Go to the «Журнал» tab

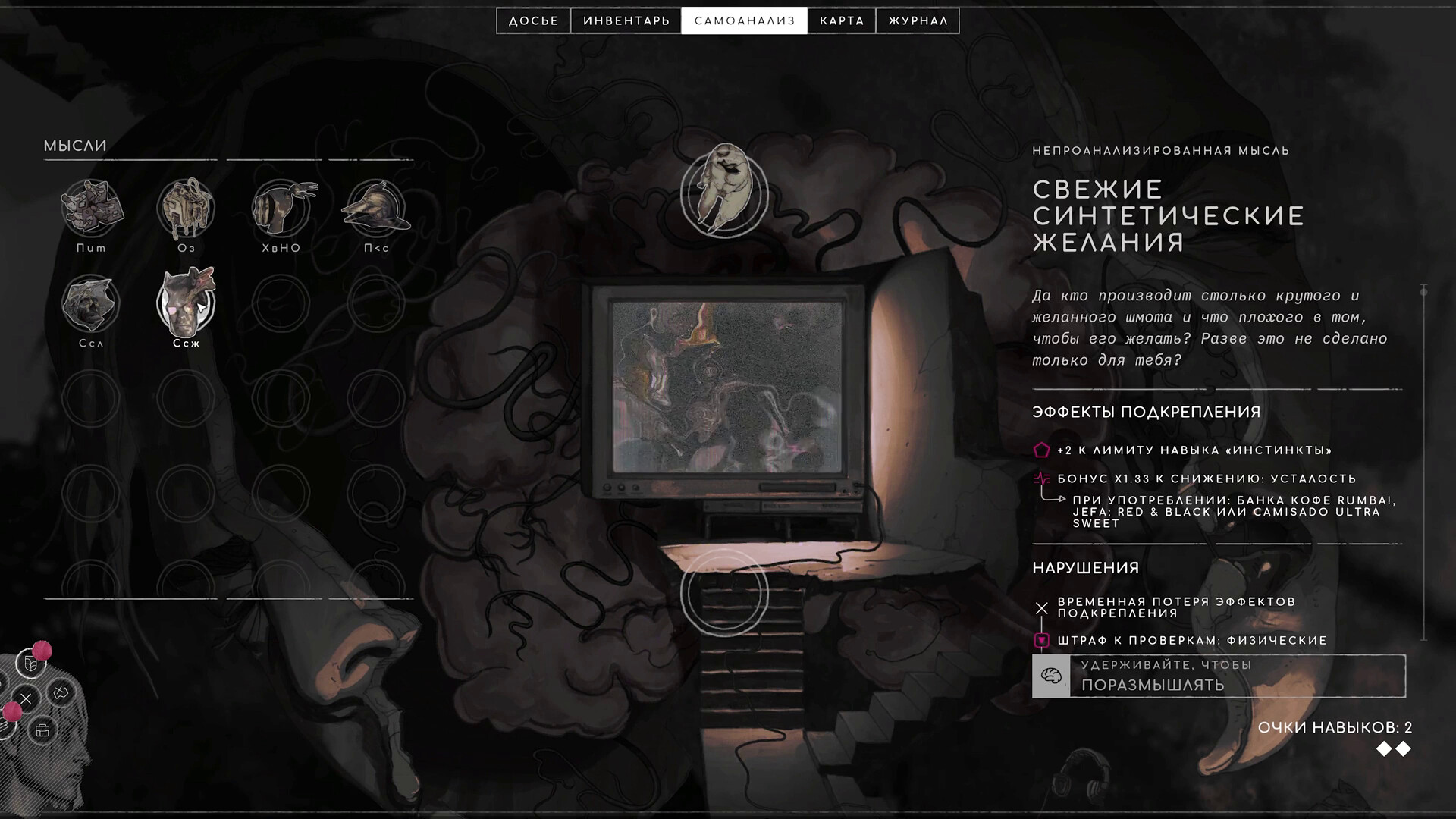coord(918,21)
